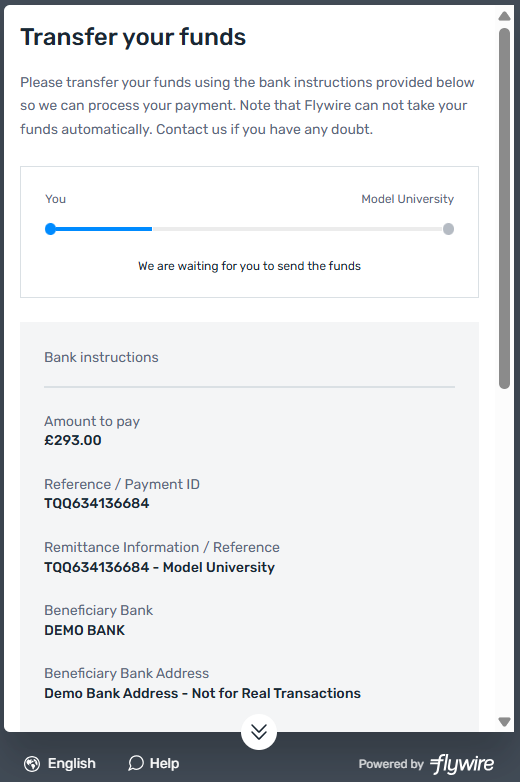Open the English language selector
The height and width of the screenshot is (782, 520).
[x=71, y=764]
